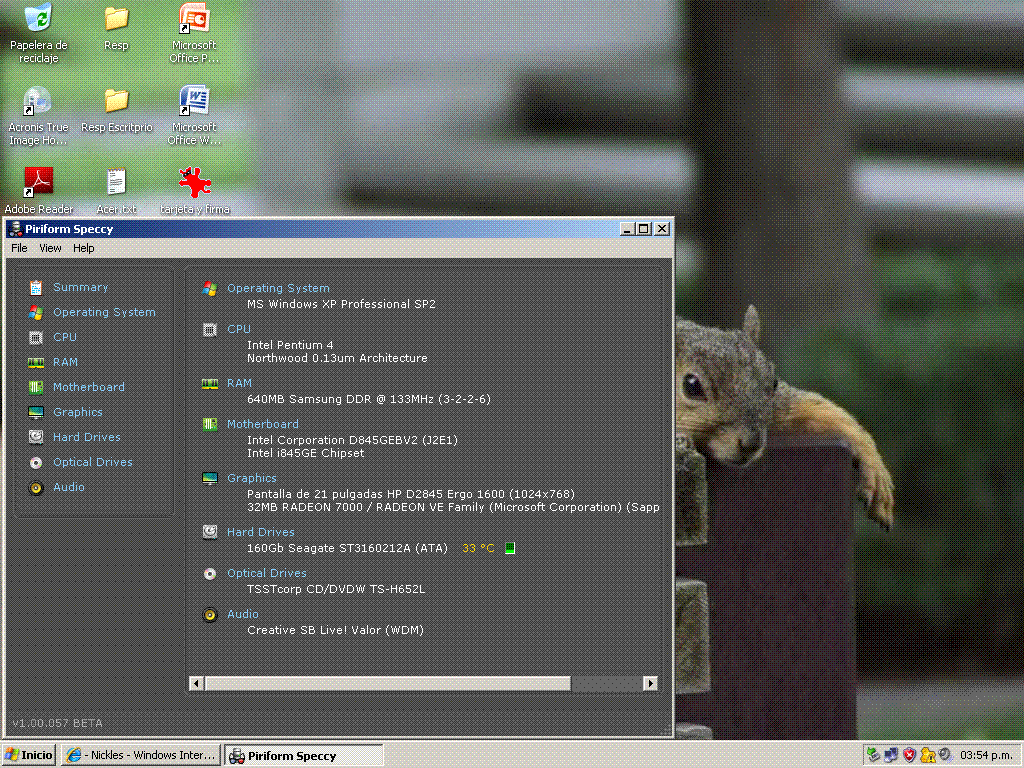
Task: Select the Resp folder on the desktop
Action: (116, 27)
